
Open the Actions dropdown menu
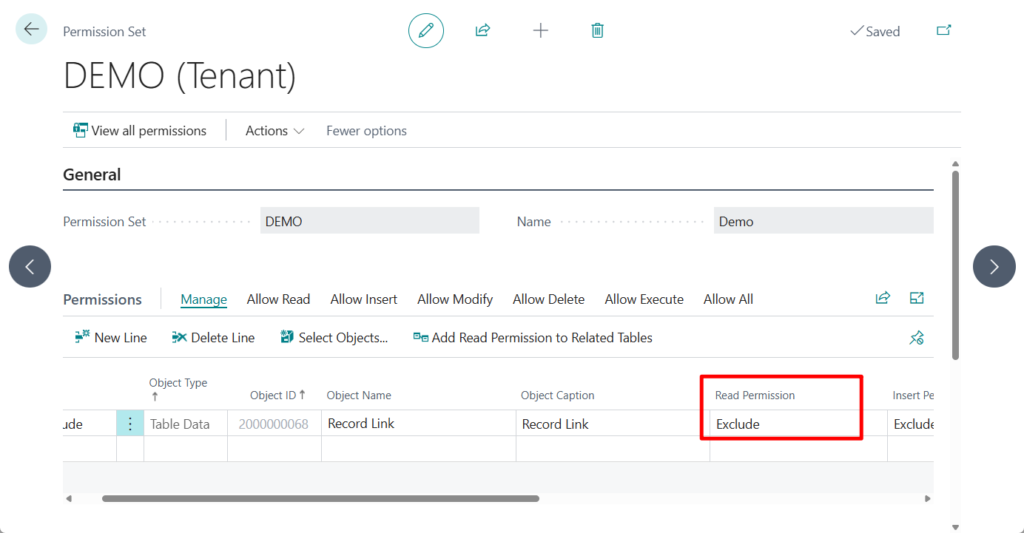(275, 131)
